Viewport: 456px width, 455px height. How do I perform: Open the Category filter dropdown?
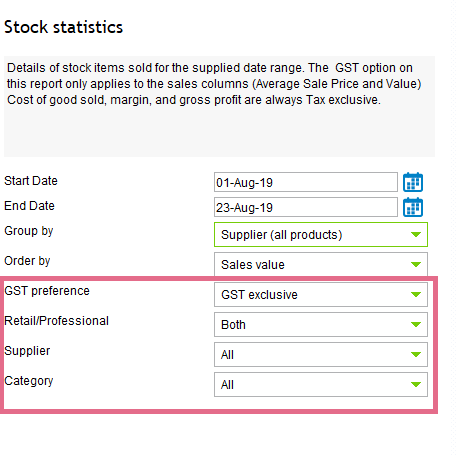click(x=321, y=385)
